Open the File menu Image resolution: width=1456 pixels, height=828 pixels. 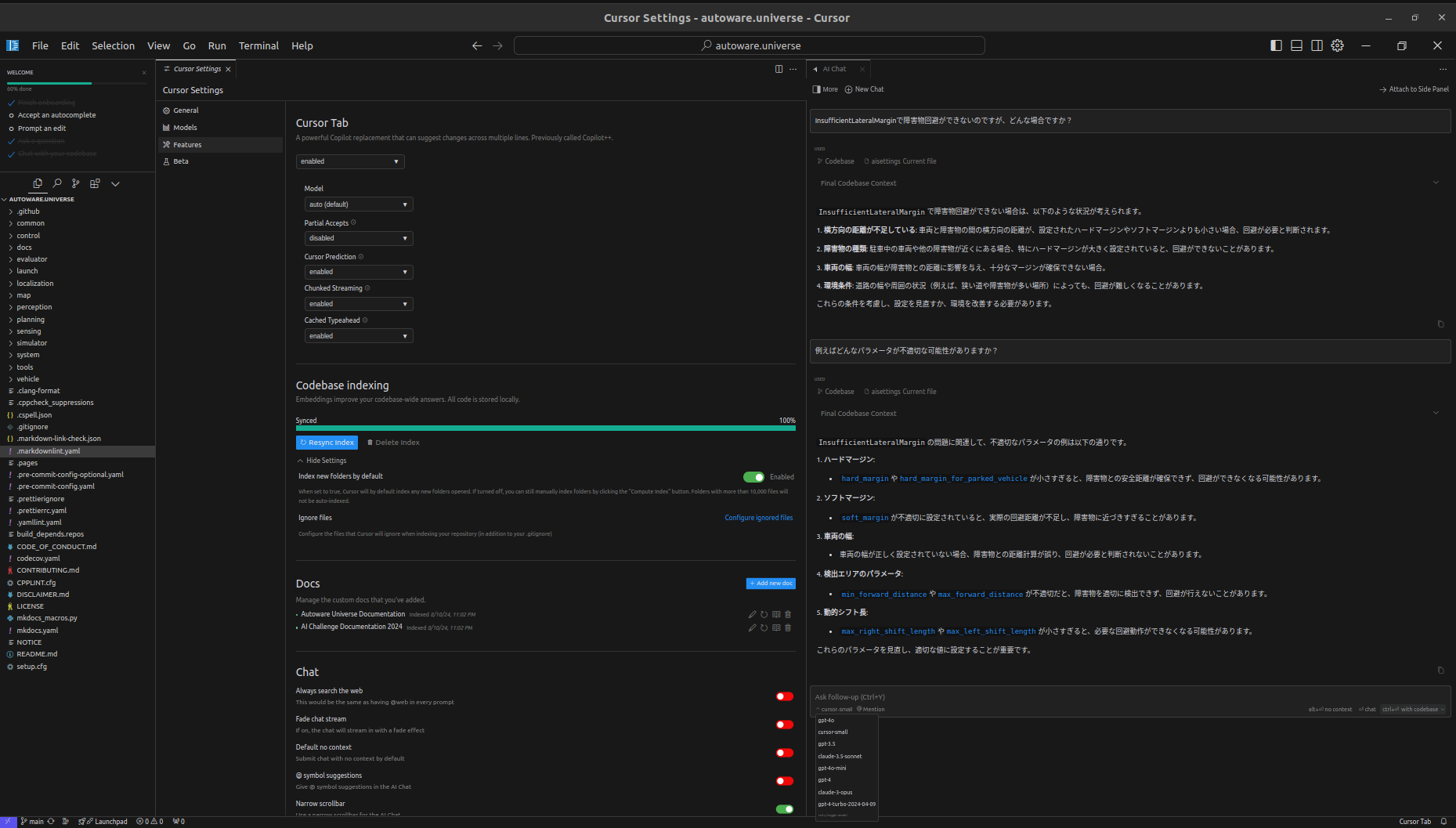(x=40, y=46)
